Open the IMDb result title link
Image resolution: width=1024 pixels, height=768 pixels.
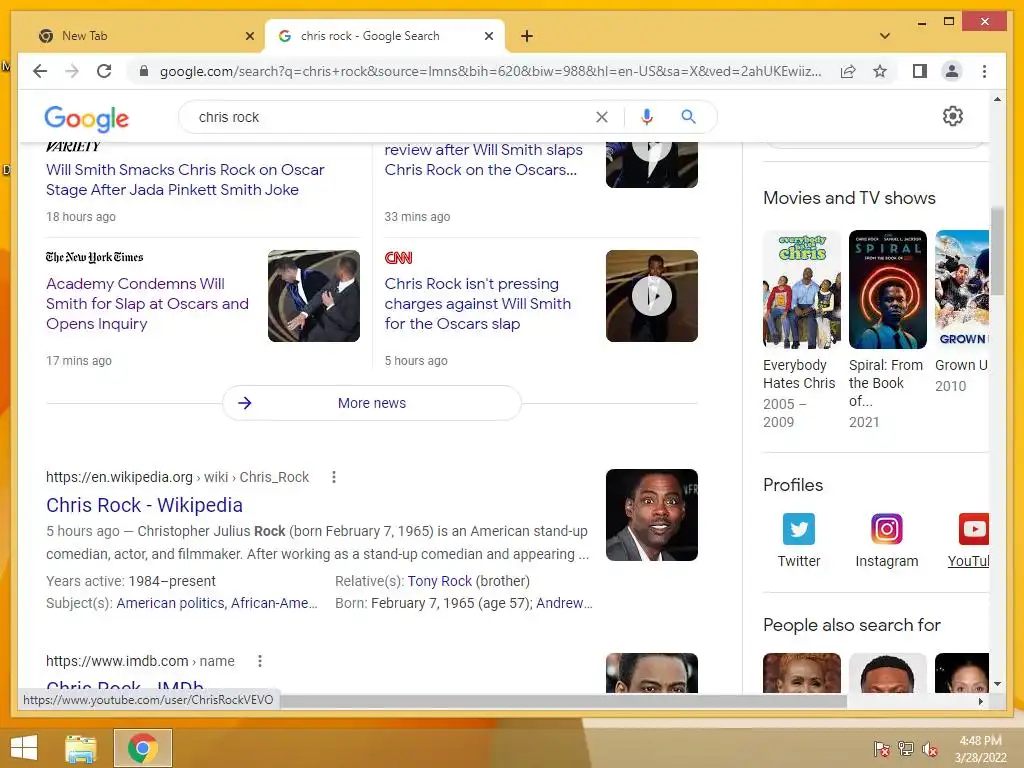click(125, 685)
